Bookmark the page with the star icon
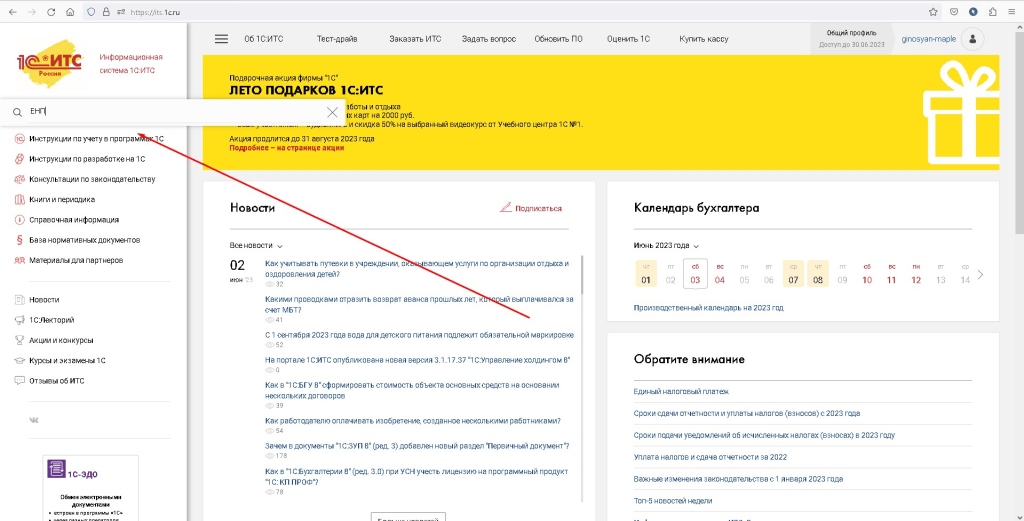 (x=933, y=12)
